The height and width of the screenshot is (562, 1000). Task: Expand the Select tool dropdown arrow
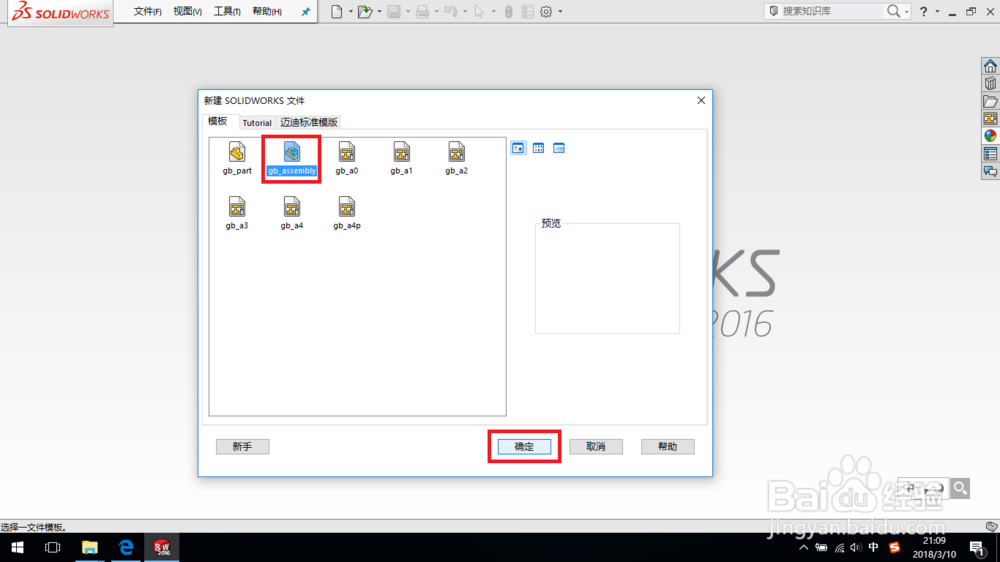494,11
